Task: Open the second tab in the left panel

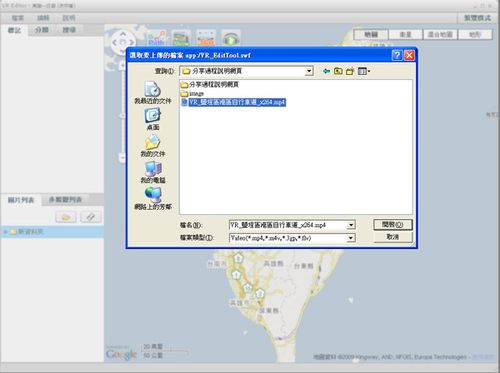Action: pyautogui.click(x=42, y=30)
